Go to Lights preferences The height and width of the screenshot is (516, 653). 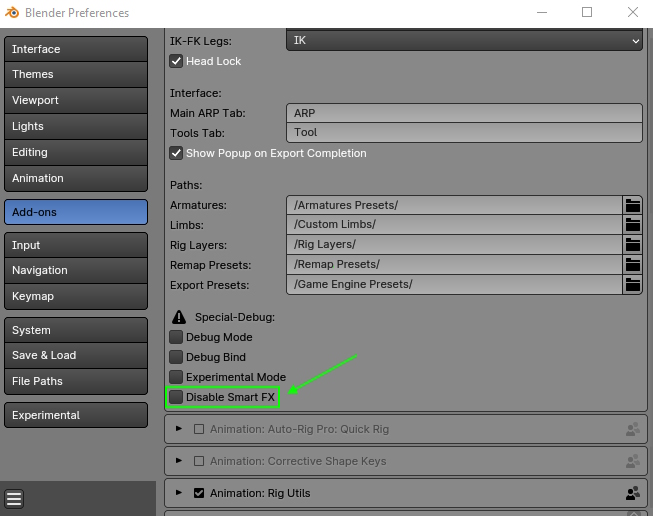(x=76, y=126)
